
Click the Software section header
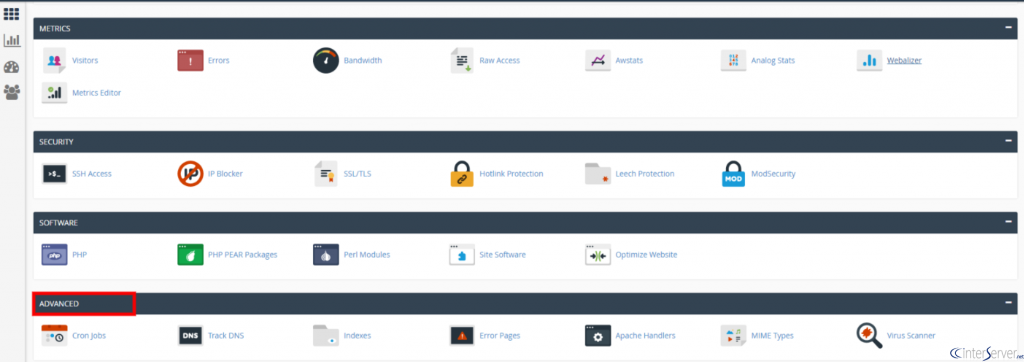(524, 222)
